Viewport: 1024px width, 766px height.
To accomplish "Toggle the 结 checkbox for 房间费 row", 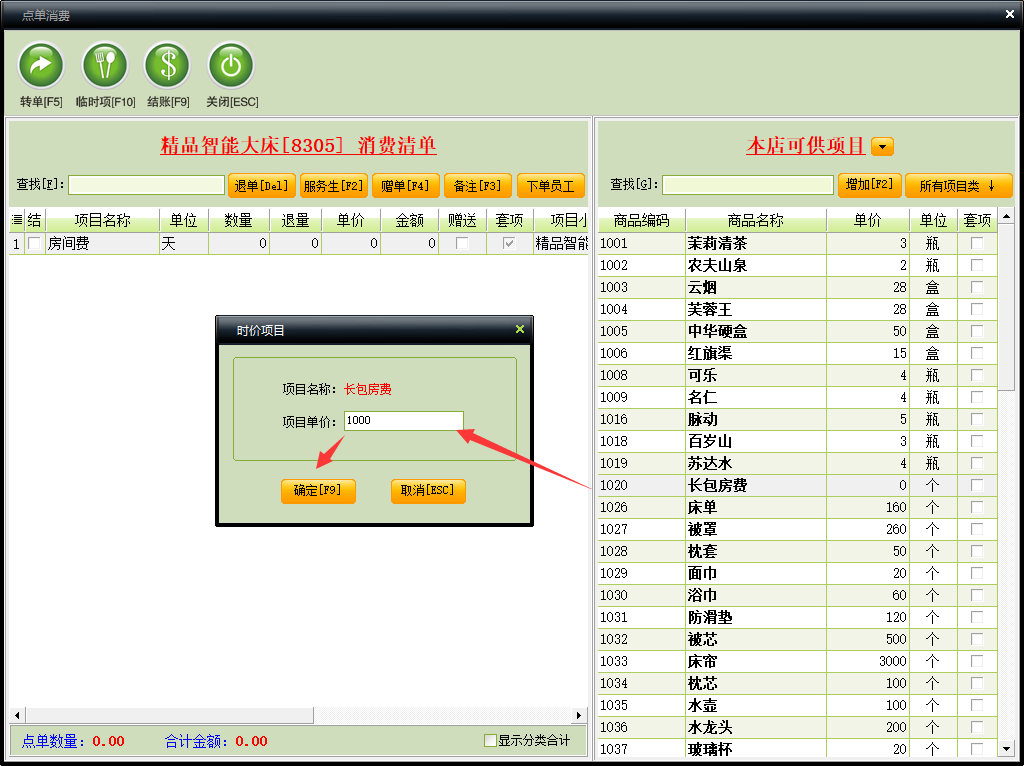I will pos(35,244).
